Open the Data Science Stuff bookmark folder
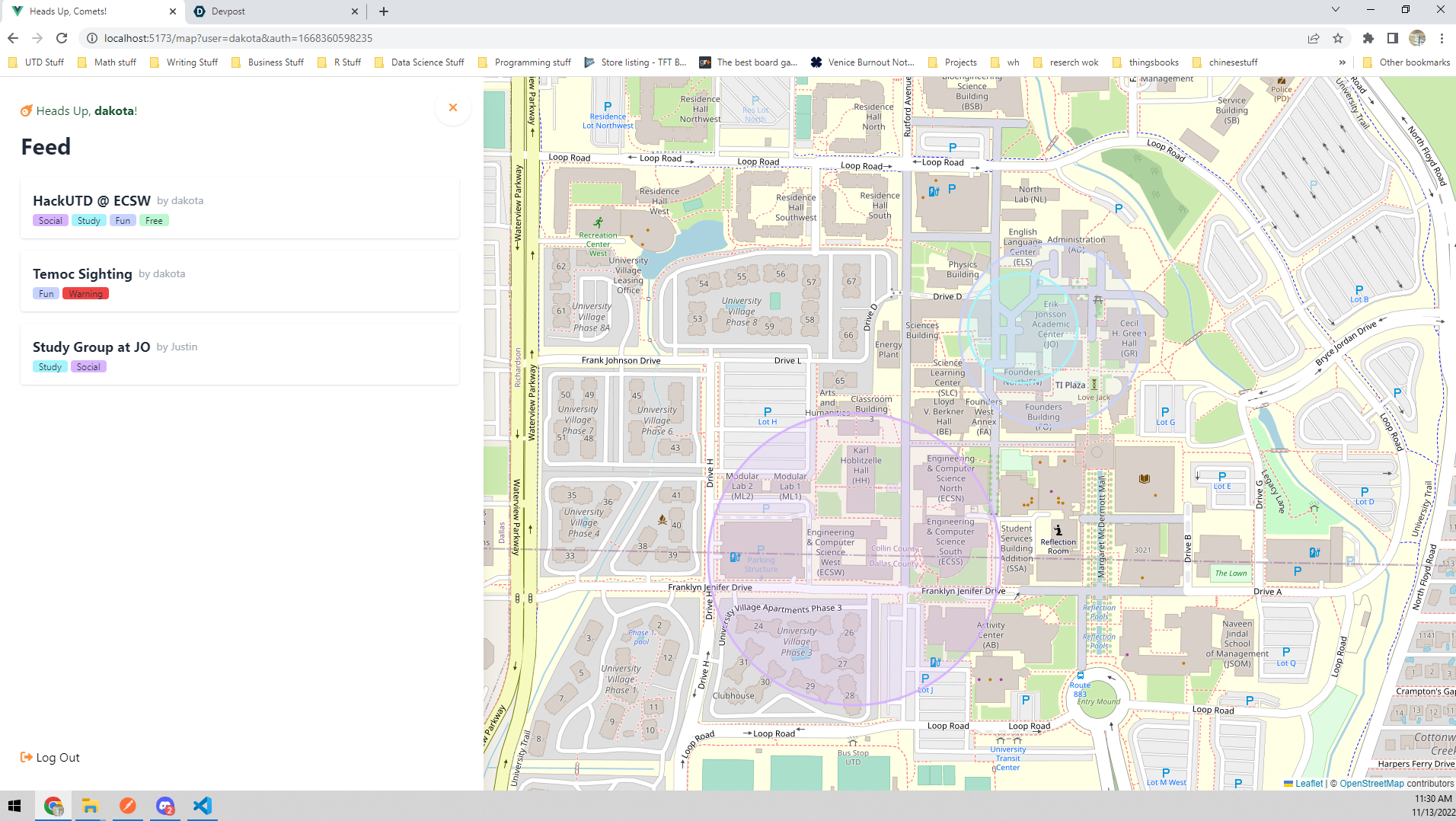 click(420, 62)
